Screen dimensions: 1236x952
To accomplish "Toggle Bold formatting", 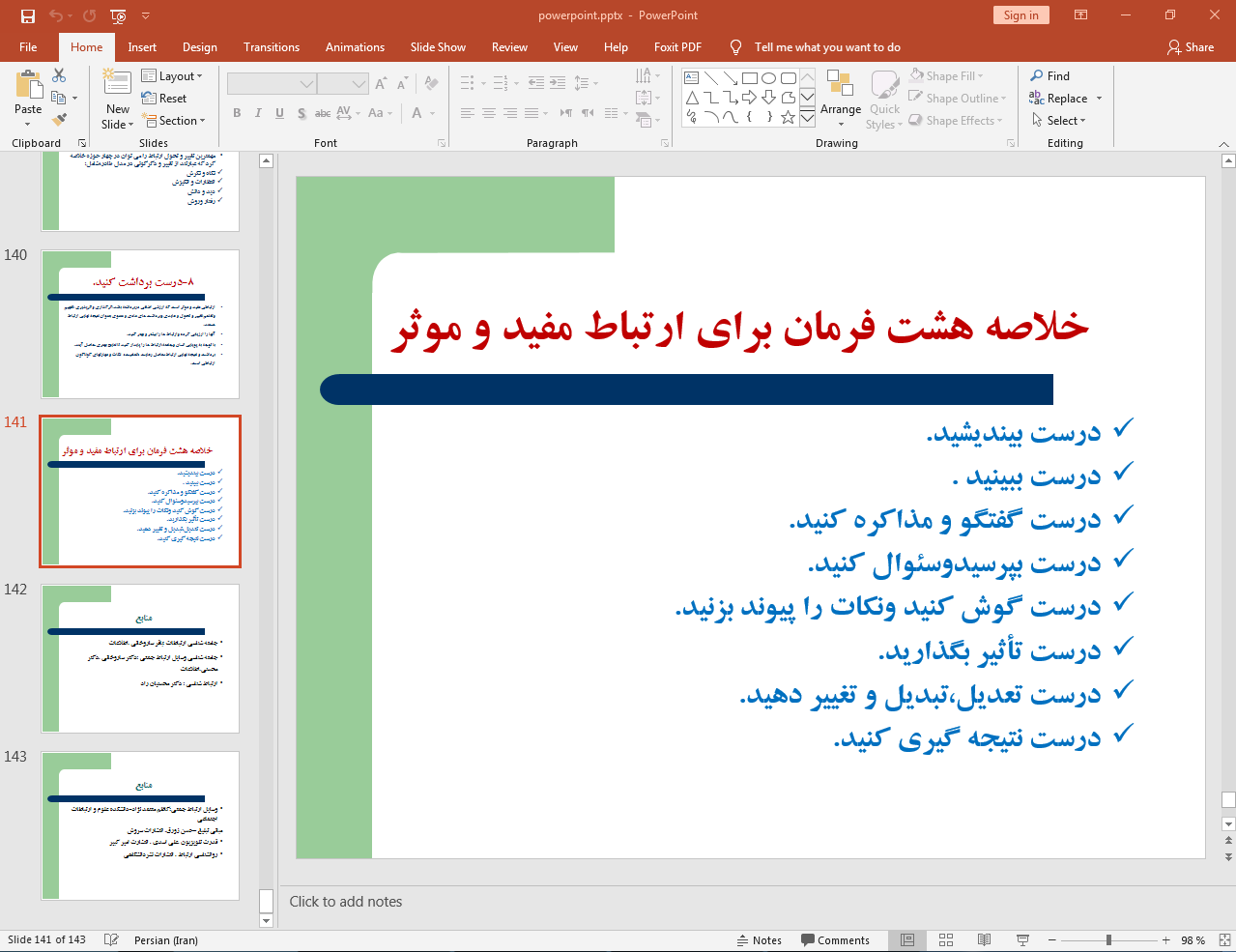I will [x=237, y=113].
